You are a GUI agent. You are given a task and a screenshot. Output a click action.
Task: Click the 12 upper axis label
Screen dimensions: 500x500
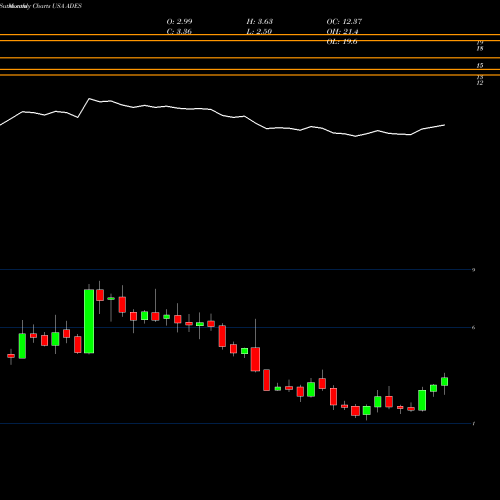pos(480,83)
